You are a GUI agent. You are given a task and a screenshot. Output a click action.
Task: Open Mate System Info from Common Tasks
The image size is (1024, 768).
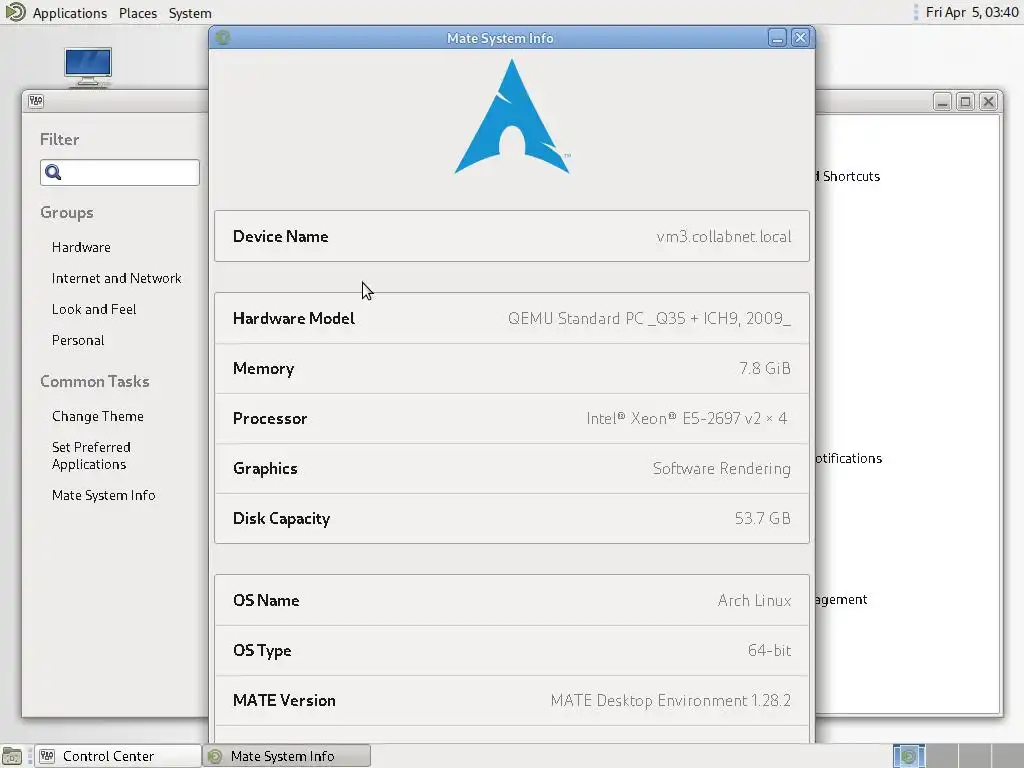(103, 496)
